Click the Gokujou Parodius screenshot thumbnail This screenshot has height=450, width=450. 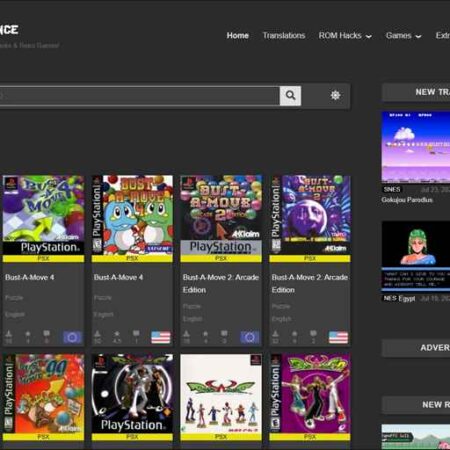(416, 147)
